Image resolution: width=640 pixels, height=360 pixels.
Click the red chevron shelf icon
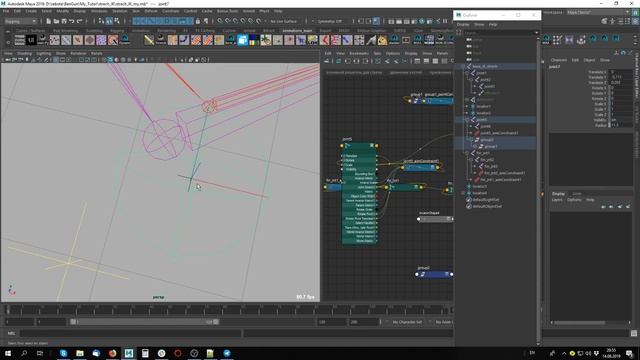coord(324,40)
